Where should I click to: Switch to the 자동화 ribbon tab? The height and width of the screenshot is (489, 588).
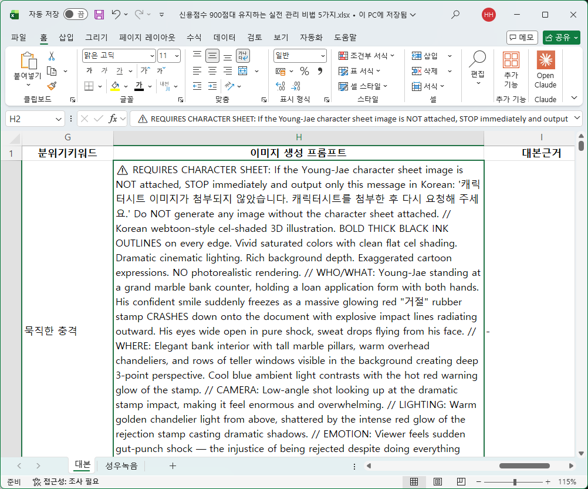click(x=311, y=37)
